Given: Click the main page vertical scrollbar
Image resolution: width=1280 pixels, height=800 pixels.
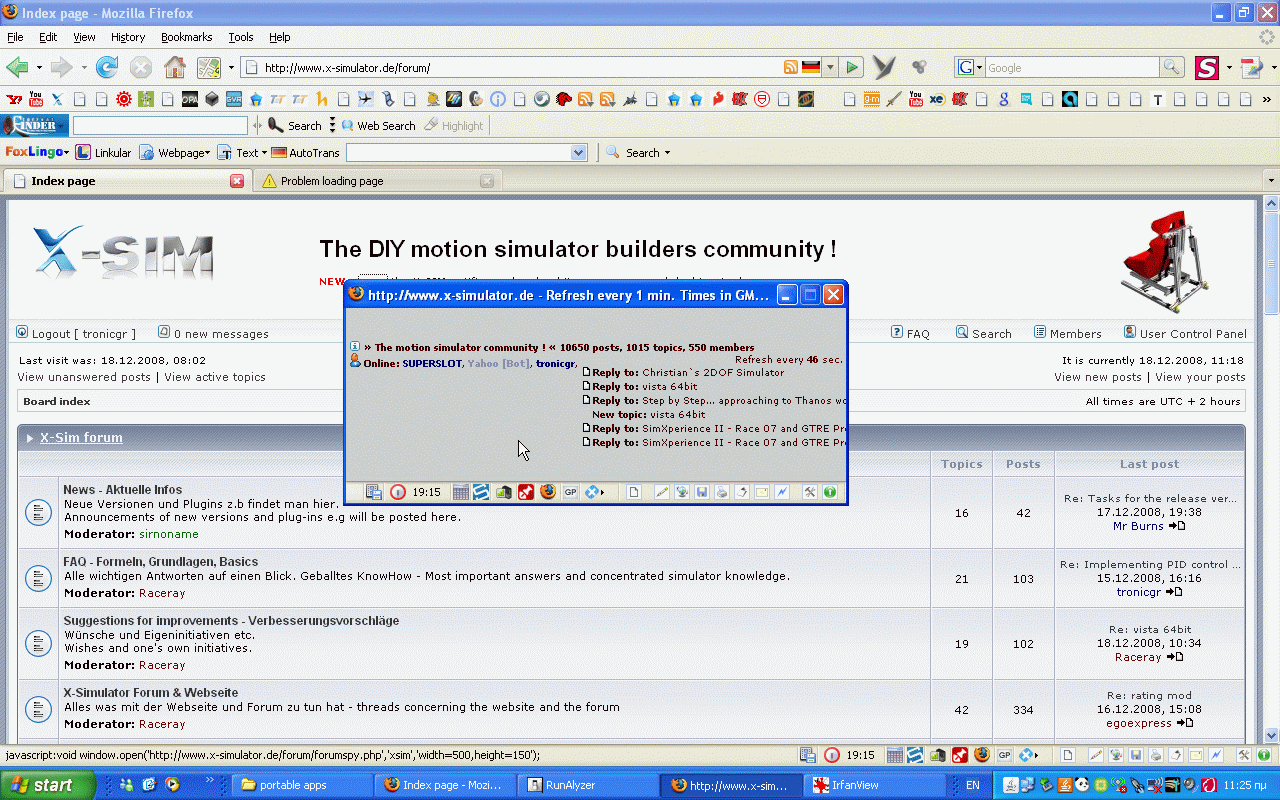Looking at the screenshot, I should [x=1271, y=469].
